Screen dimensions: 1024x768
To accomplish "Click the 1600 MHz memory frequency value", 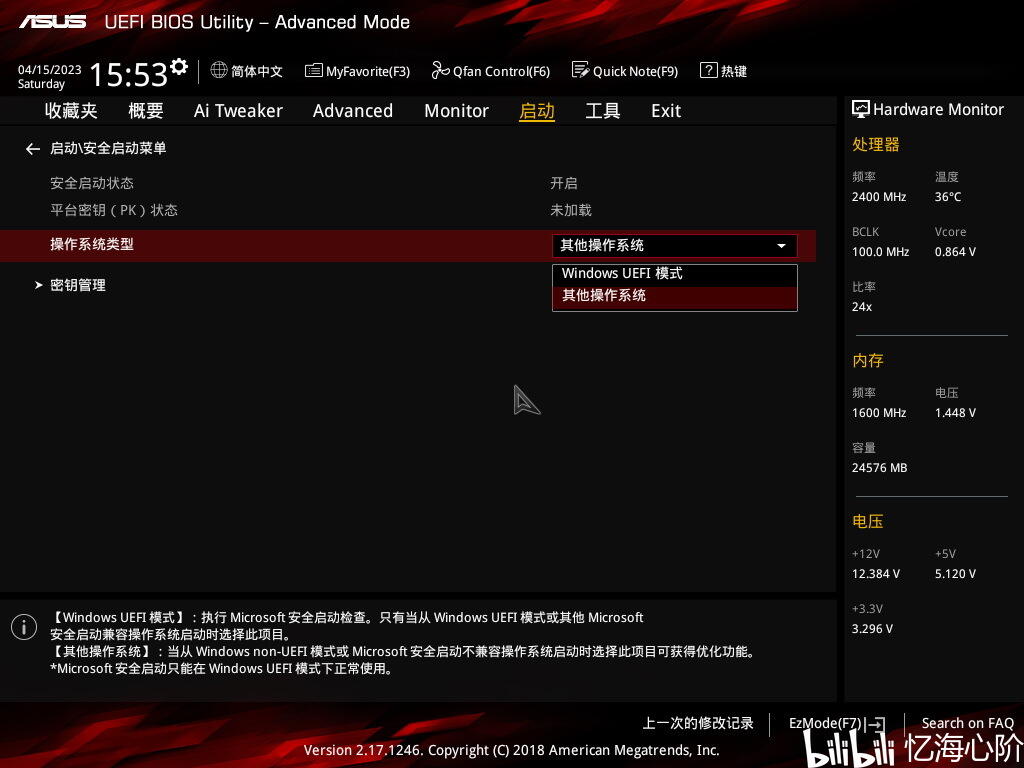I will pyautogui.click(x=879, y=413).
